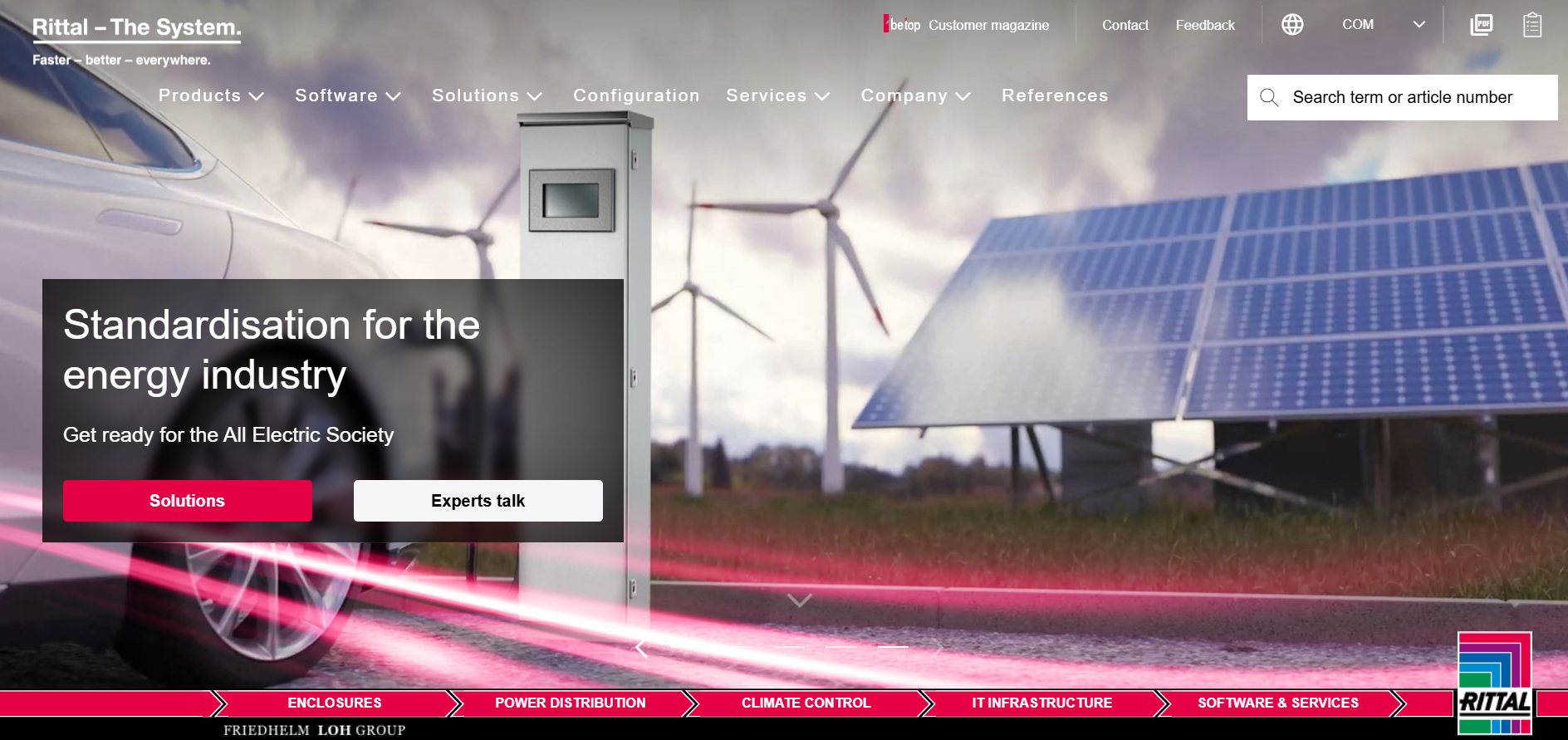The height and width of the screenshot is (740, 1568).
Task: Click the Experts talk button
Action: 478,501
